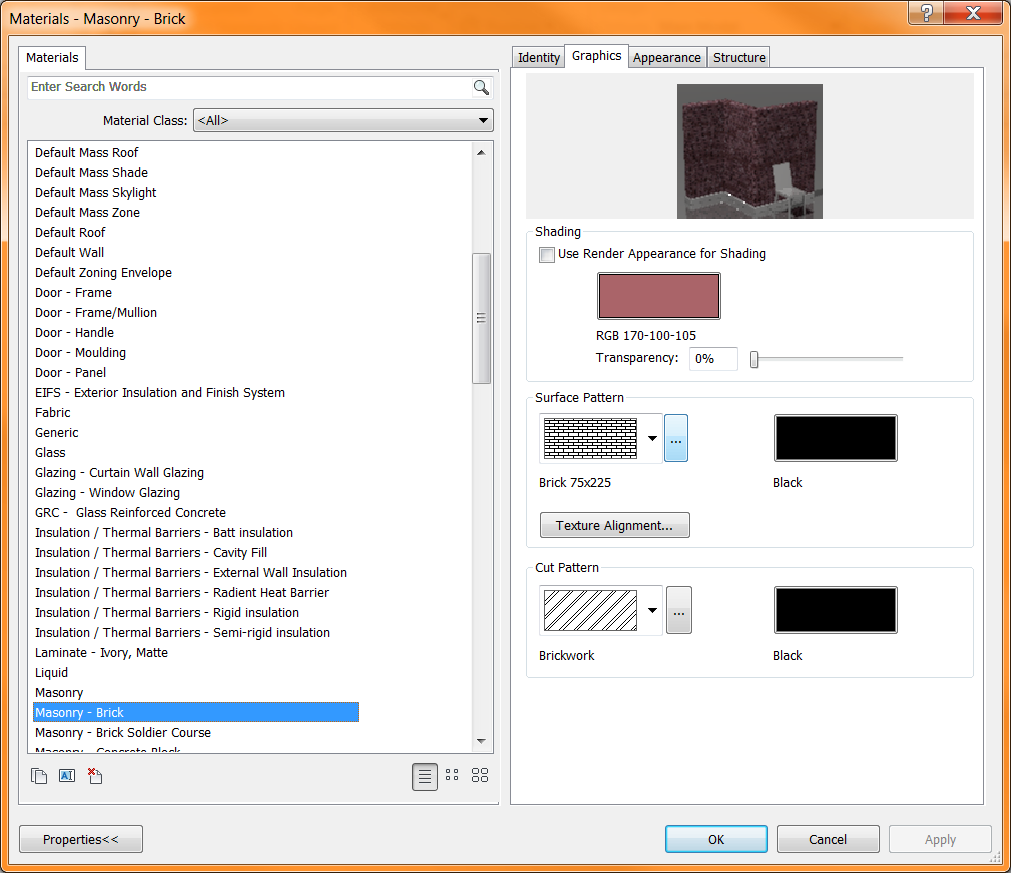Switch material list to small icons view
1011x873 pixels.
(452, 775)
